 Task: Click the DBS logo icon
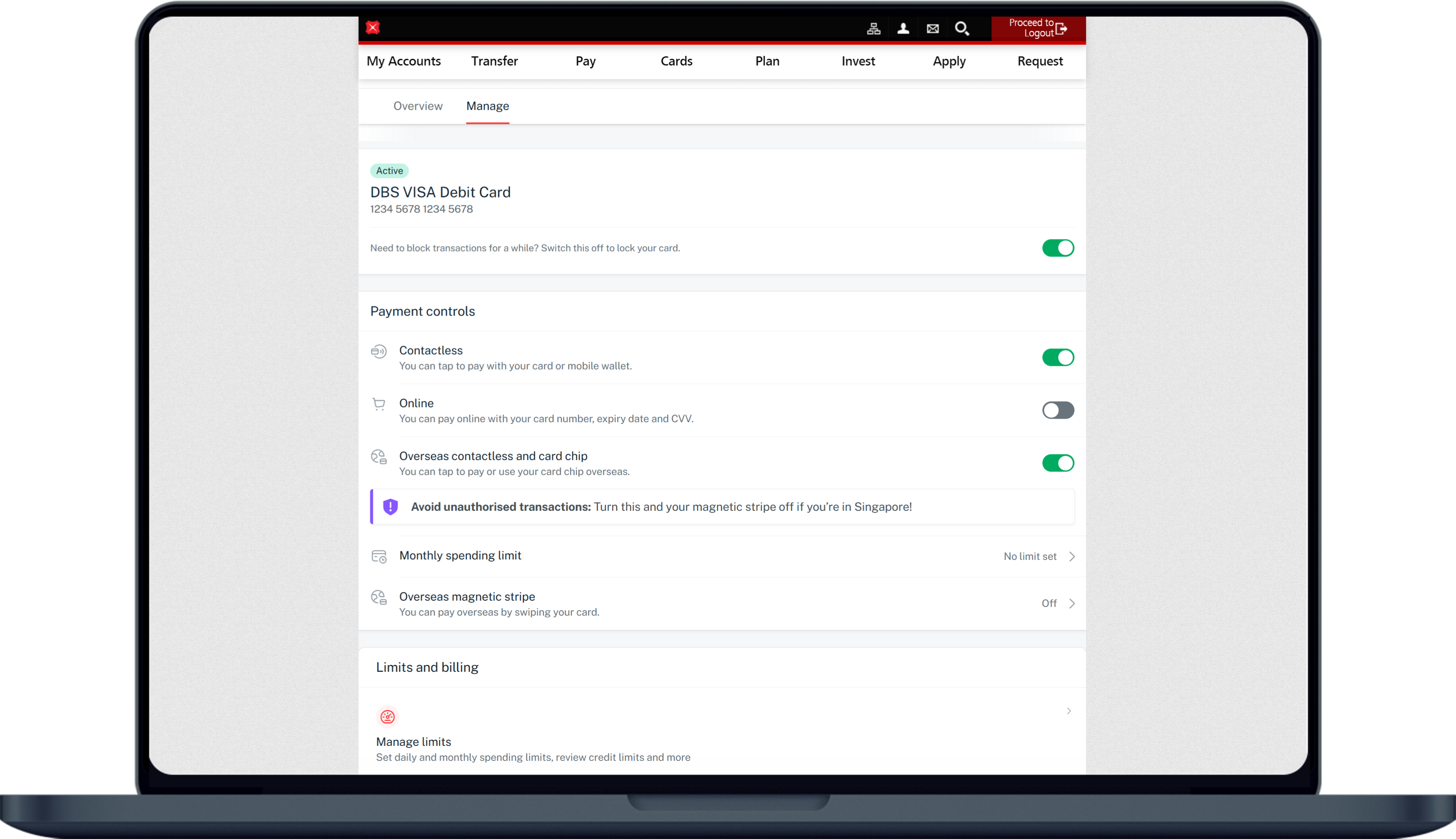click(372, 28)
